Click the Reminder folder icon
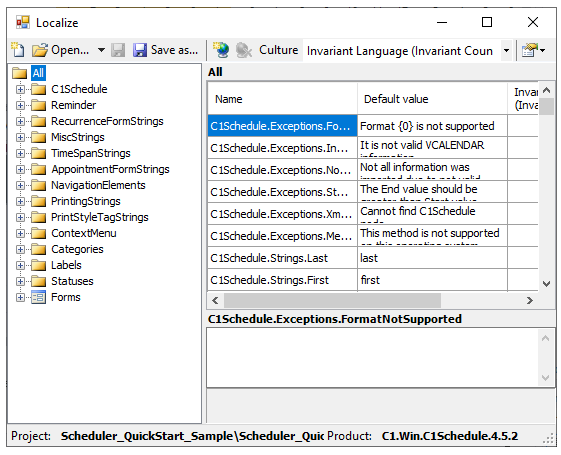The height and width of the screenshot is (455, 561). pyautogui.click(x=39, y=105)
